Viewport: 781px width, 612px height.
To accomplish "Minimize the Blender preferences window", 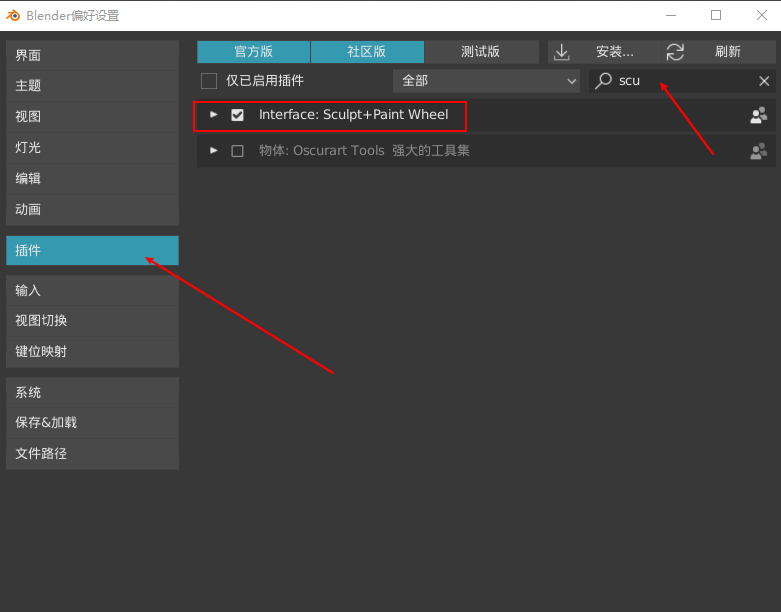I will coord(671,15).
